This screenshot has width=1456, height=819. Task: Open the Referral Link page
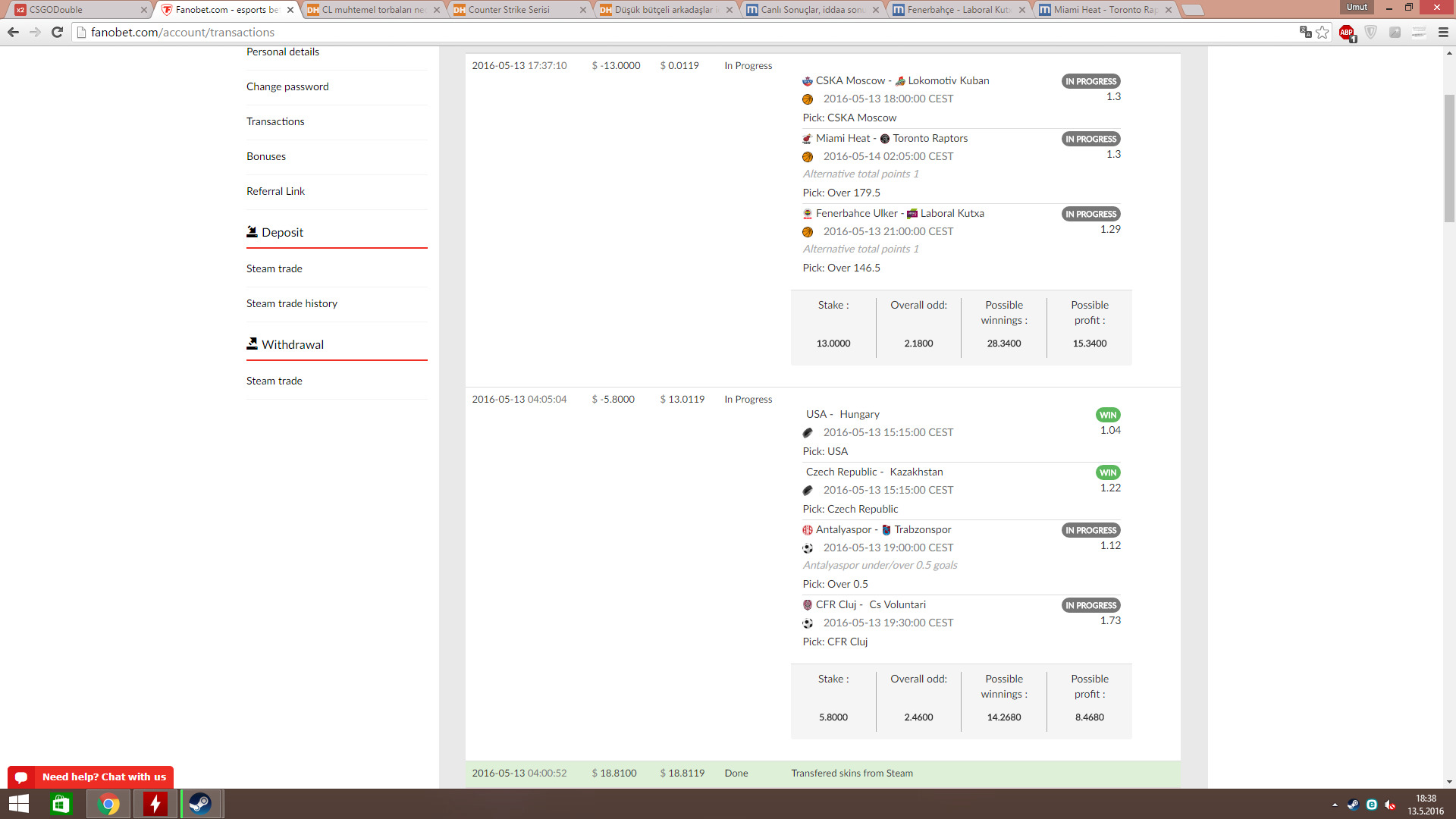(275, 191)
